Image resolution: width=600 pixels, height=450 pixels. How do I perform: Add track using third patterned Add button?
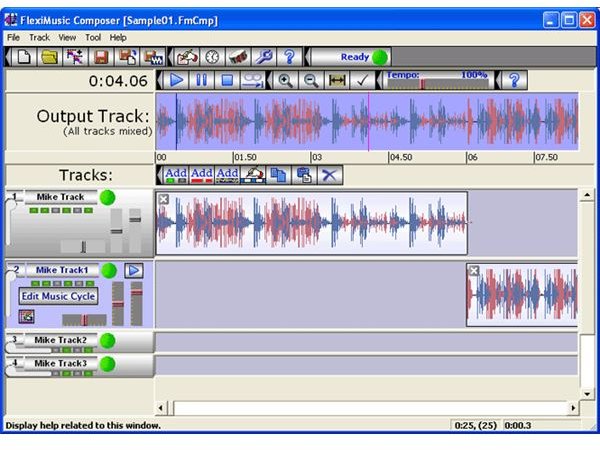click(x=227, y=175)
